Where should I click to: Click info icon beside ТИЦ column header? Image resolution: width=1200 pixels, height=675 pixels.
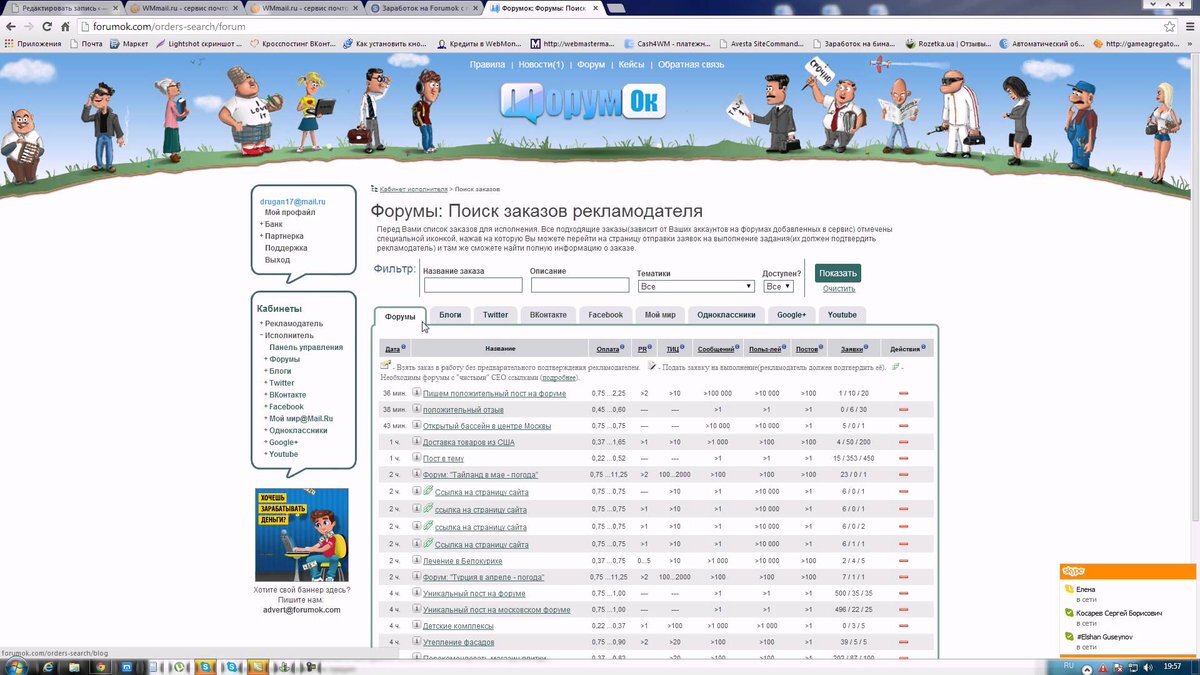point(683,347)
